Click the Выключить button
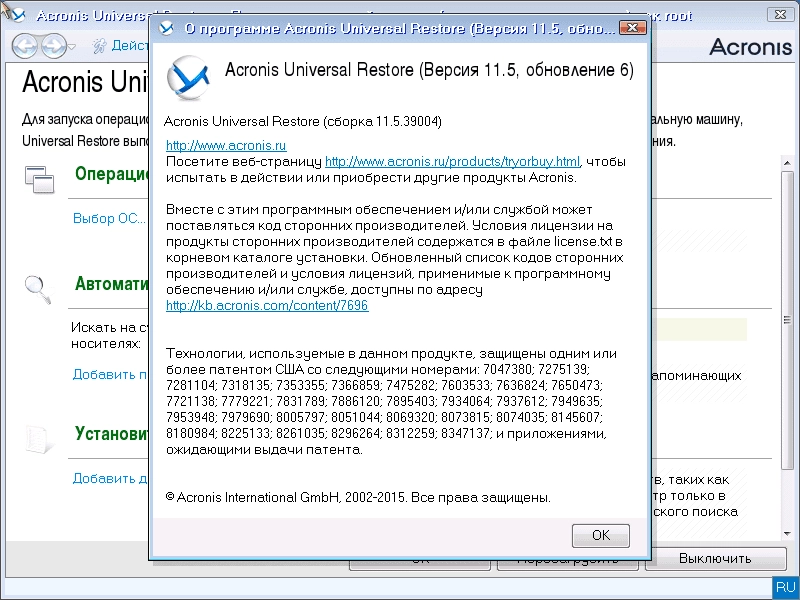The height and width of the screenshot is (600, 800). point(715,559)
